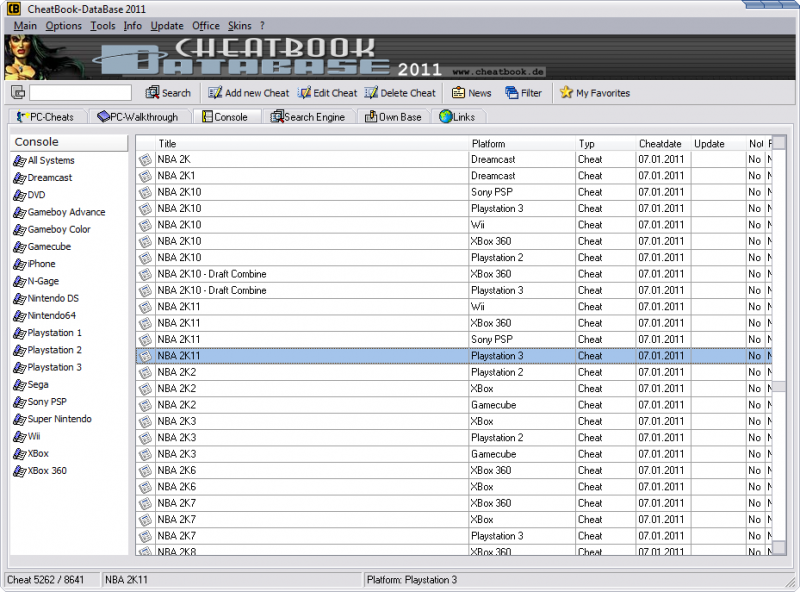This screenshot has height=592, width=800.
Task: Sort list by the Cheatdate column header
Action: pos(664,143)
